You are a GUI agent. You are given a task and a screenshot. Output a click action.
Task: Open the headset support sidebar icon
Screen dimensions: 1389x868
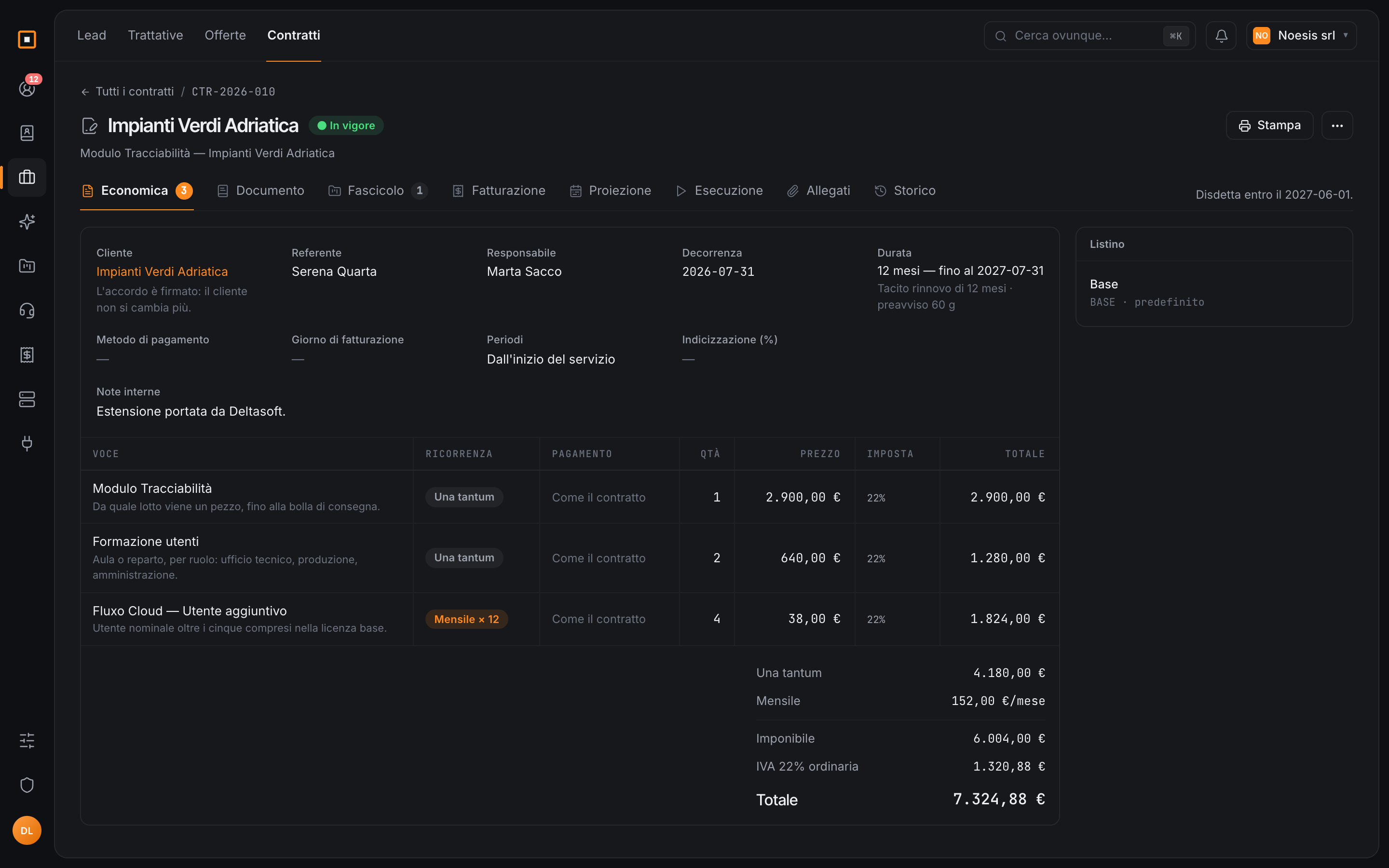tap(27, 311)
